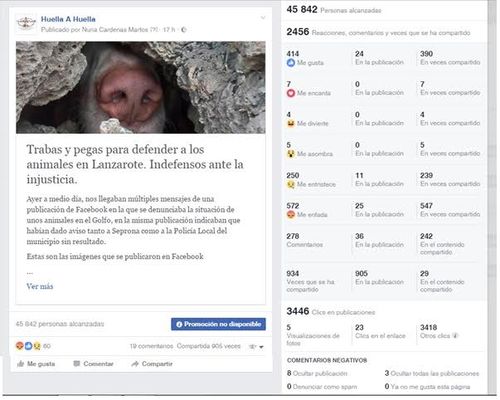This screenshot has width=500, height=400.
Task: Open the Huella A Huella page link
Action: [68, 19]
